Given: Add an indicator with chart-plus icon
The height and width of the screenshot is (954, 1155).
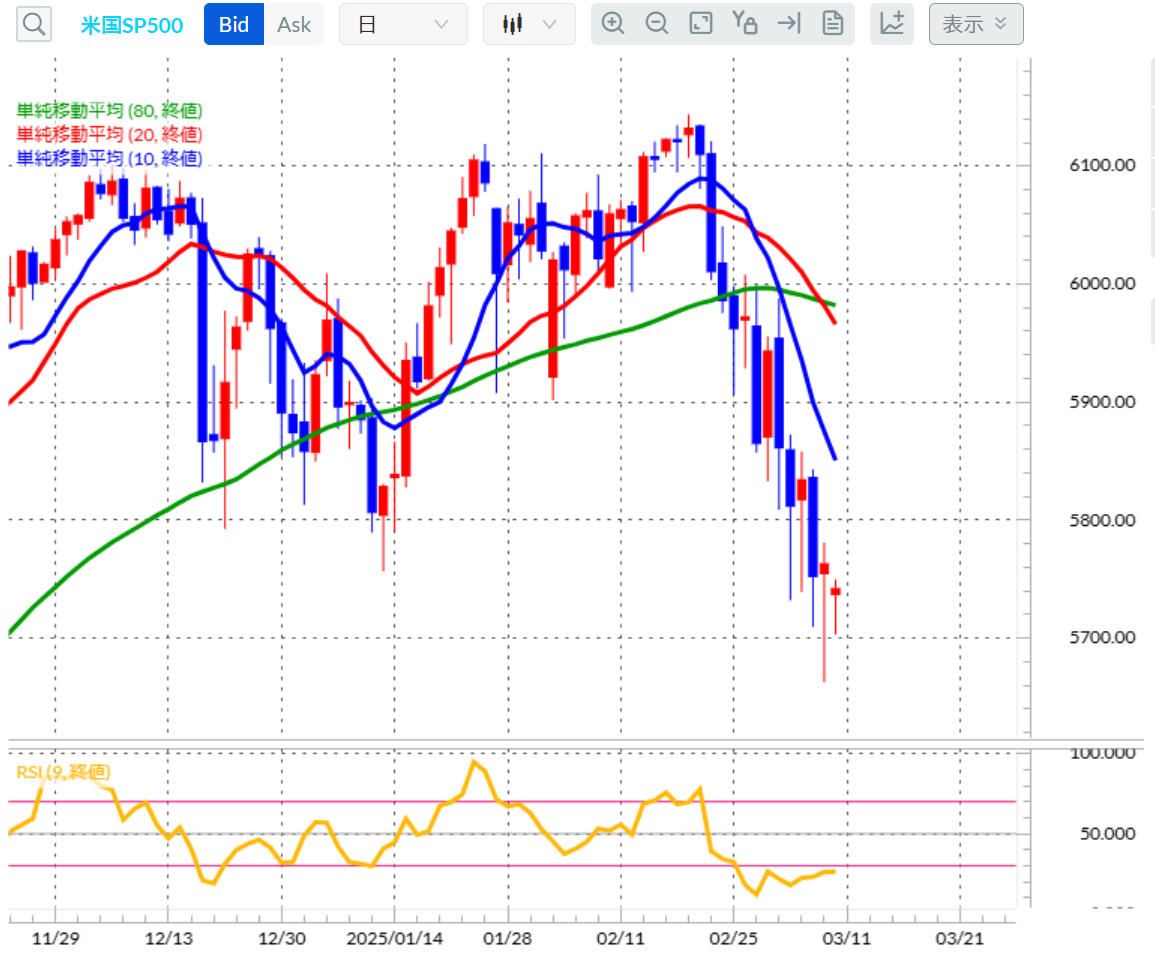Looking at the screenshot, I should pyautogui.click(x=892, y=24).
